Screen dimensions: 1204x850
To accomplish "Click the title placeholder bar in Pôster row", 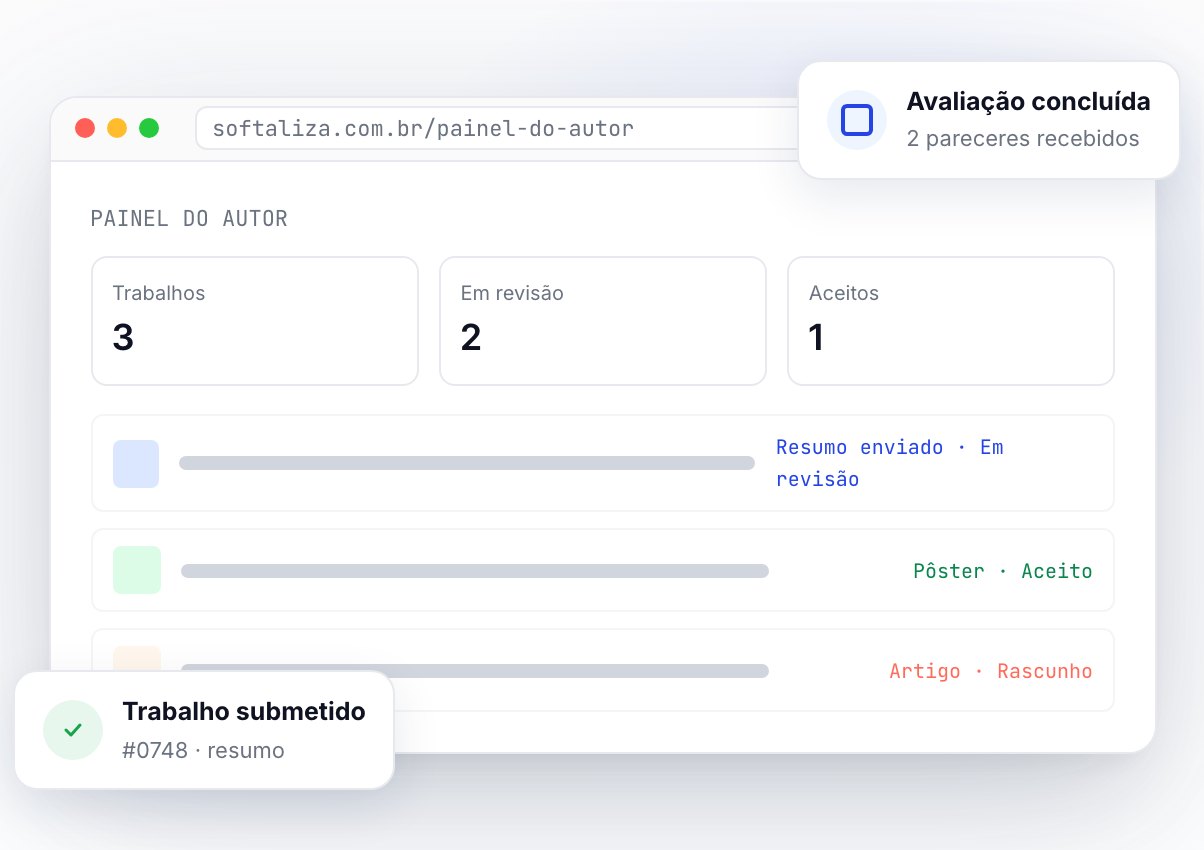I will [475, 571].
